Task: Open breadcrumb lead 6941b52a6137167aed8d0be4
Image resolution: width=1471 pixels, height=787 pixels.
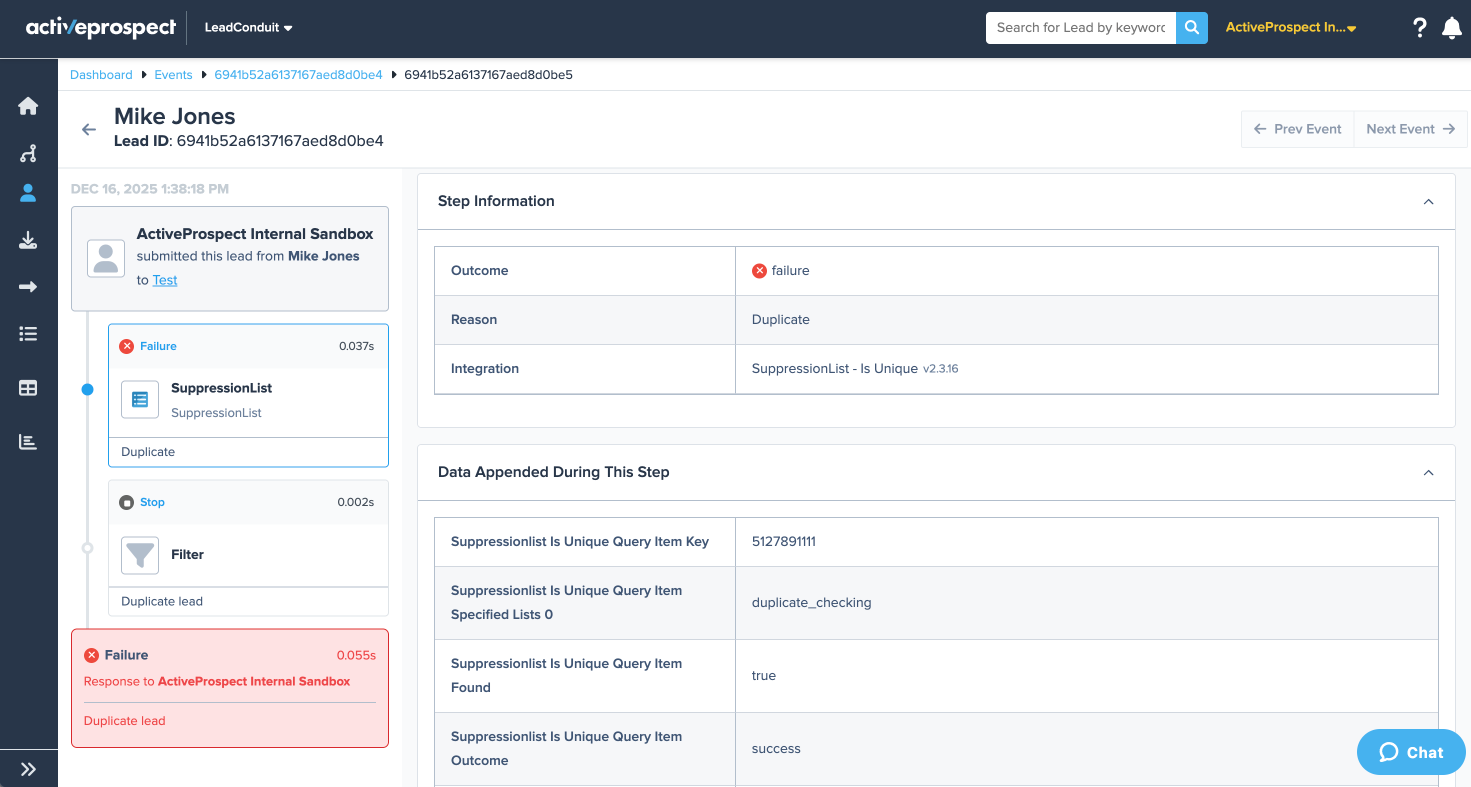Action: click(298, 75)
